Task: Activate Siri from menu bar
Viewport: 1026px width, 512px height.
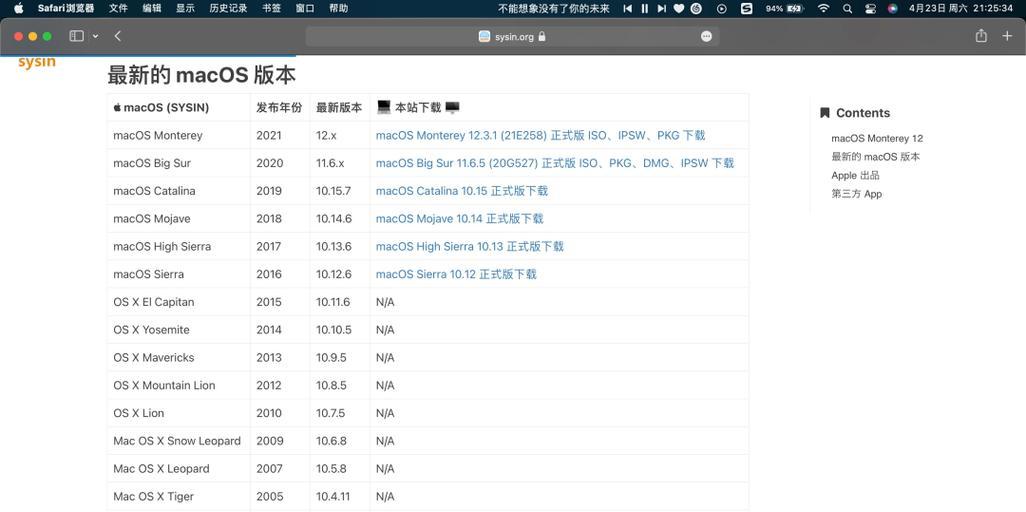Action: tap(893, 9)
